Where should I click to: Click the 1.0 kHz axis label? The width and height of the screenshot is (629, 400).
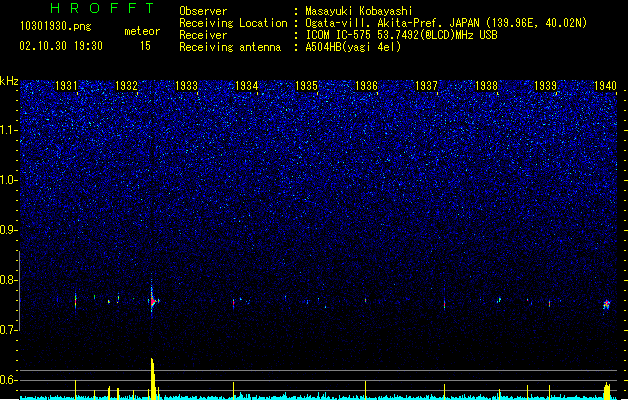coord(8,180)
